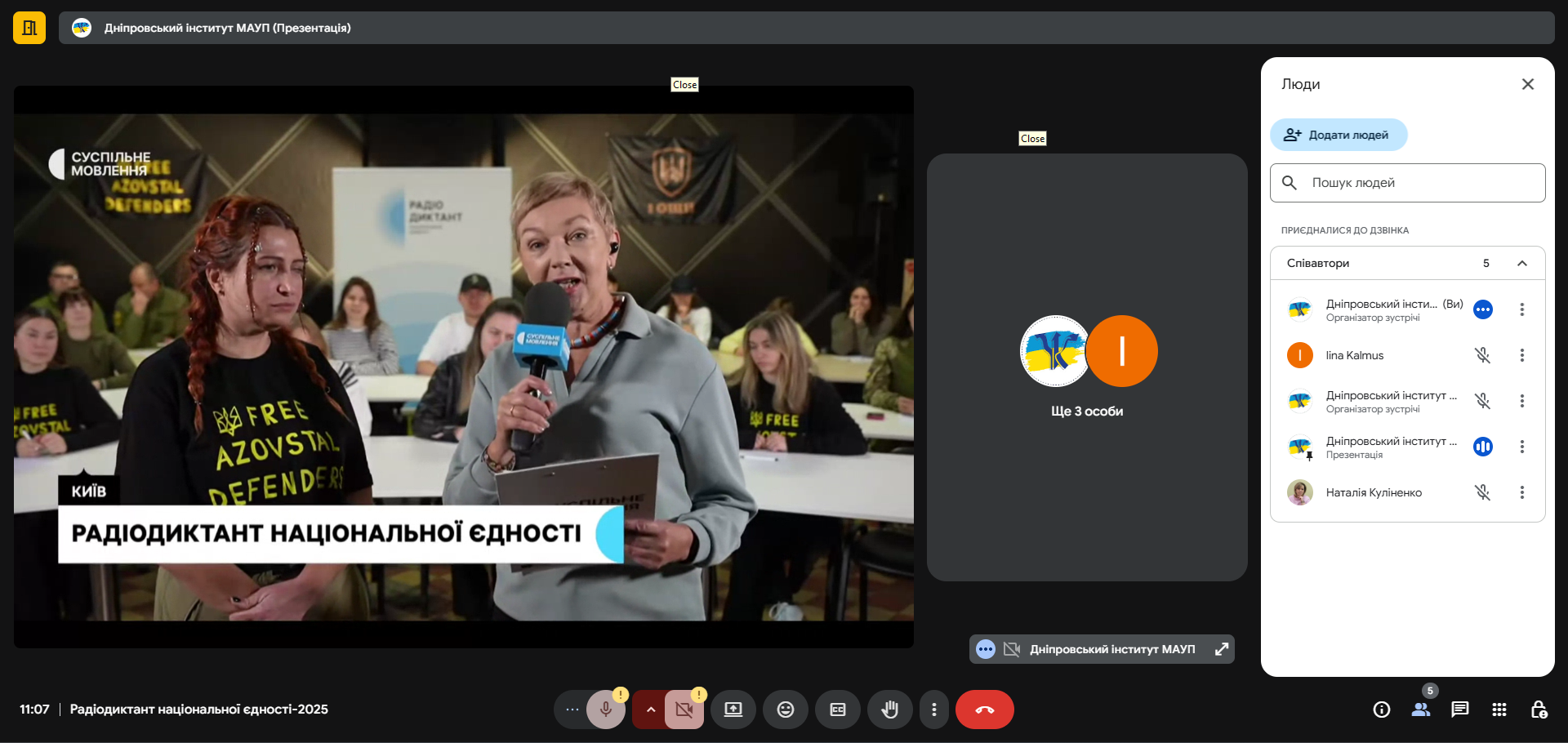Click the share screen button
1568x743 pixels.
pyautogui.click(x=733, y=710)
